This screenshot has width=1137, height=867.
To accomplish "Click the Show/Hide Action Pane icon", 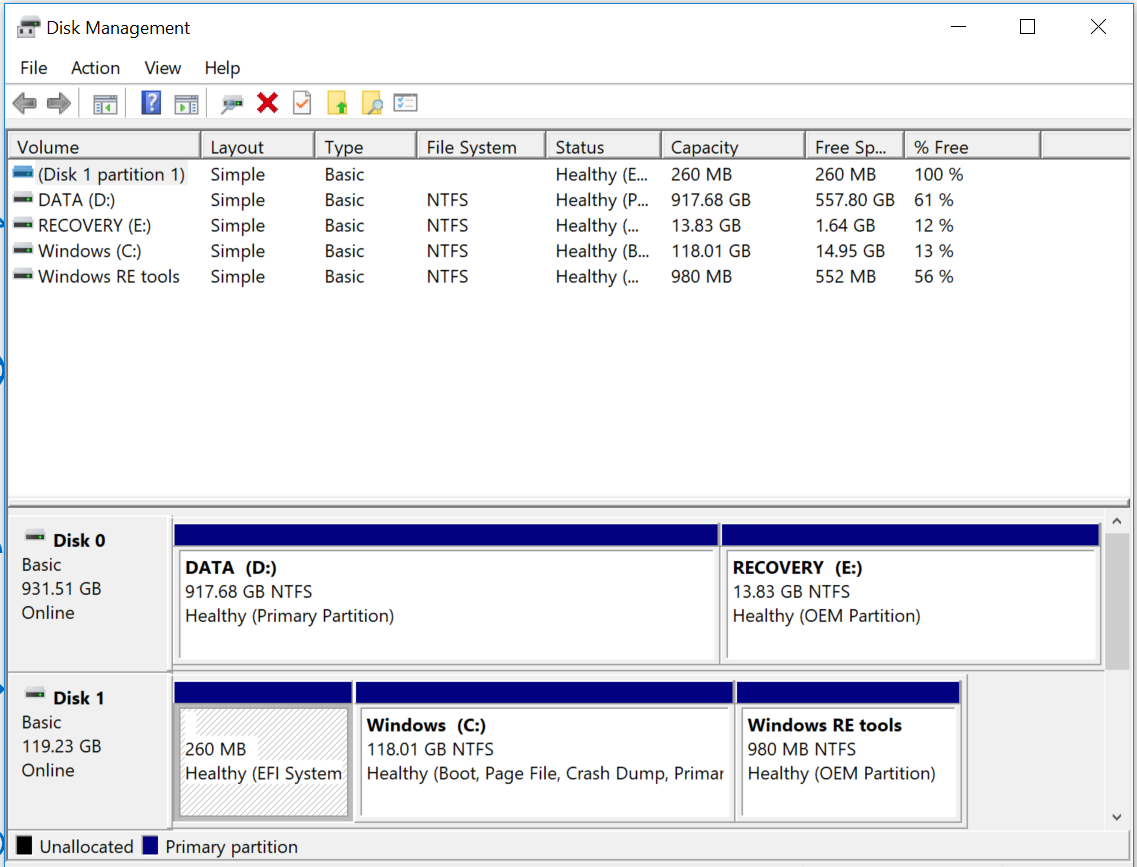I will (186, 103).
